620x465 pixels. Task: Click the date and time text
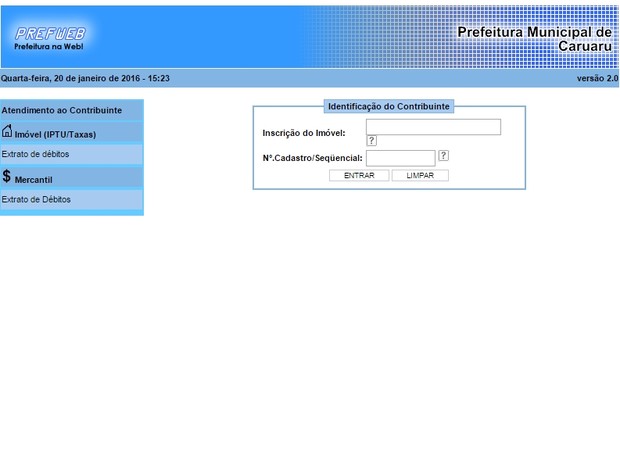(x=85, y=78)
